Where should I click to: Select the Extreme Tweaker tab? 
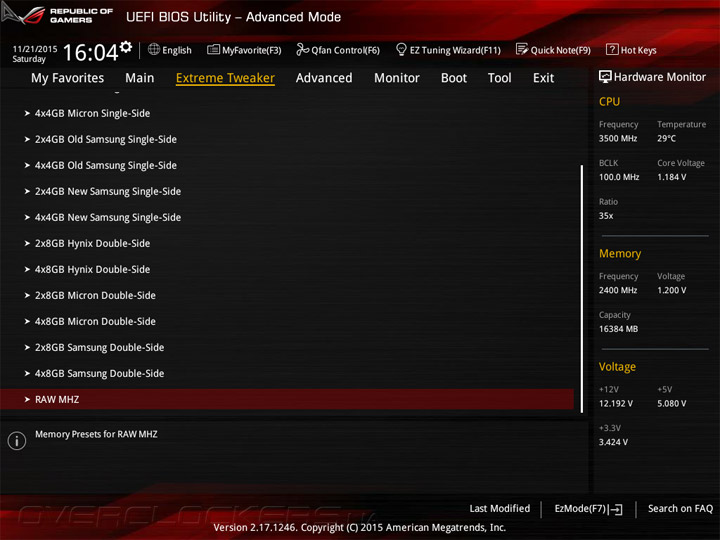click(x=225, y=78)
